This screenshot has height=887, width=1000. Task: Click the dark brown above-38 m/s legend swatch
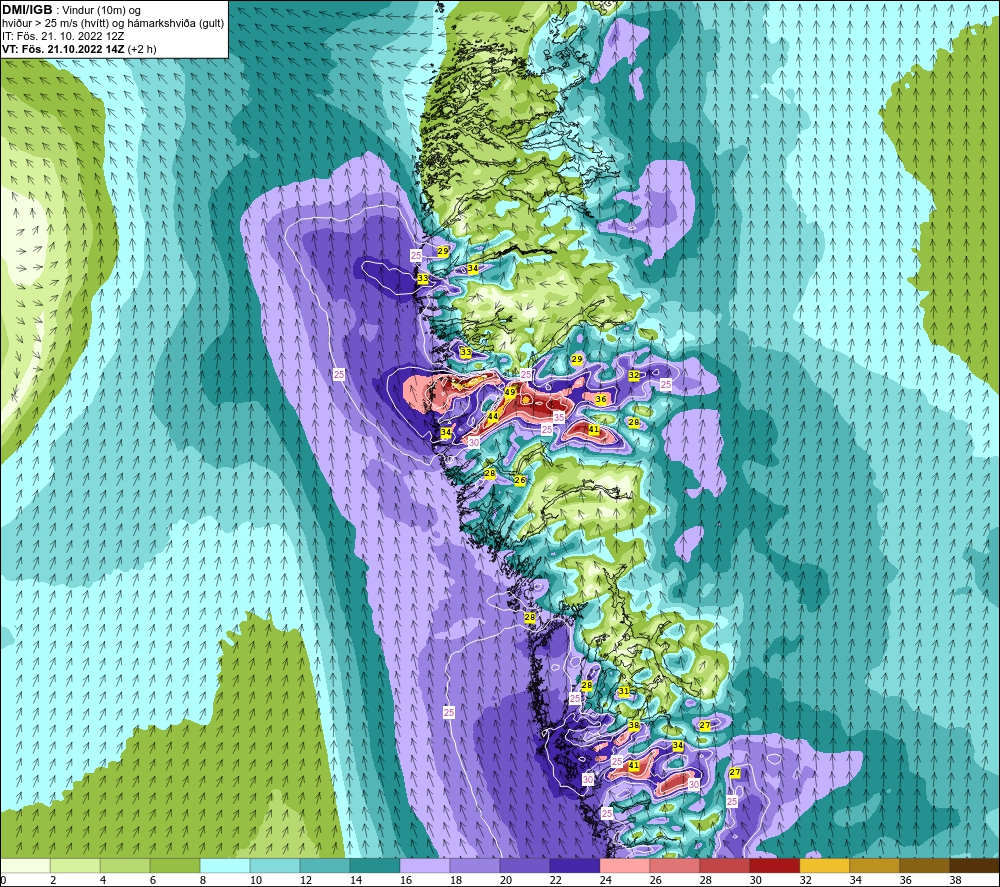974,865
